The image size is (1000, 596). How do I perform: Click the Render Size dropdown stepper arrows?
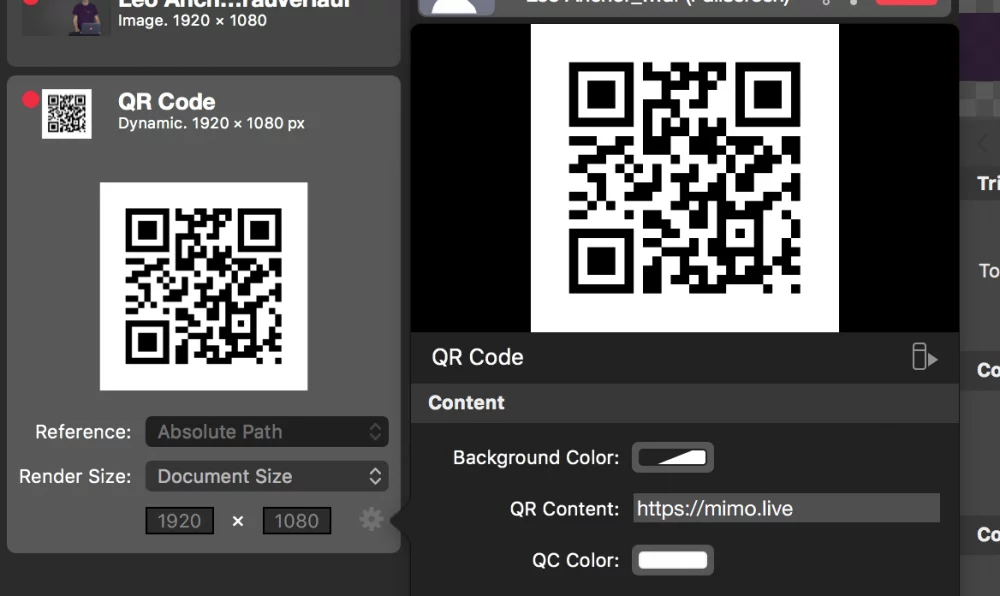pos(376,476)
